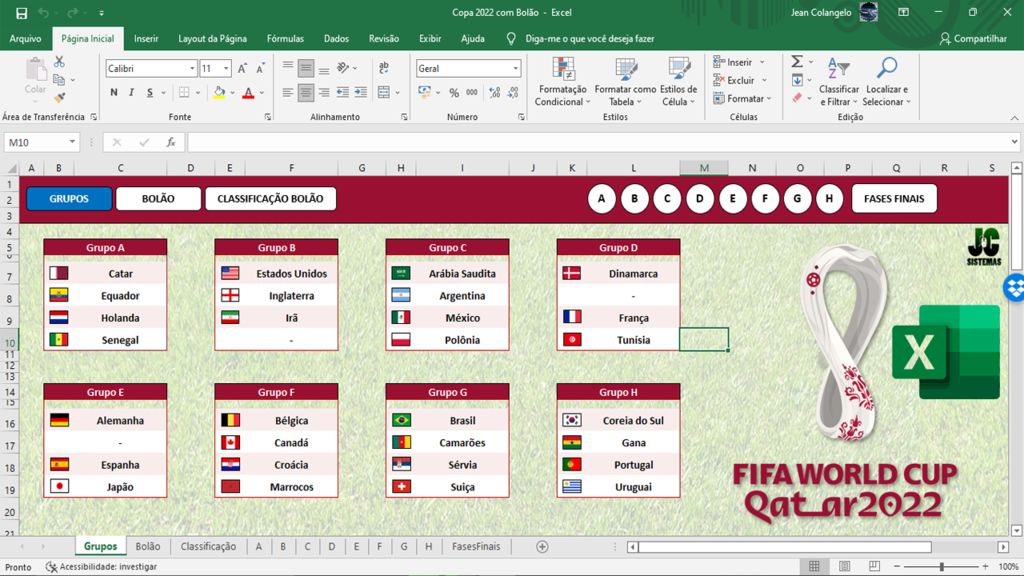1024x576 pixels.
Task: Click the Formatação Condicional icon
Action: click(x=563, y=69)
